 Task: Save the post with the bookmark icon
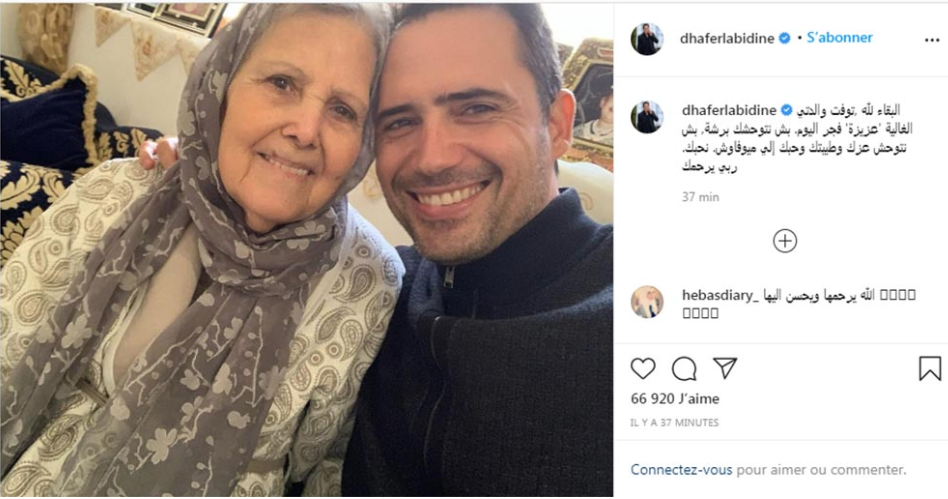pyautogui.click(x=930, y=368)
